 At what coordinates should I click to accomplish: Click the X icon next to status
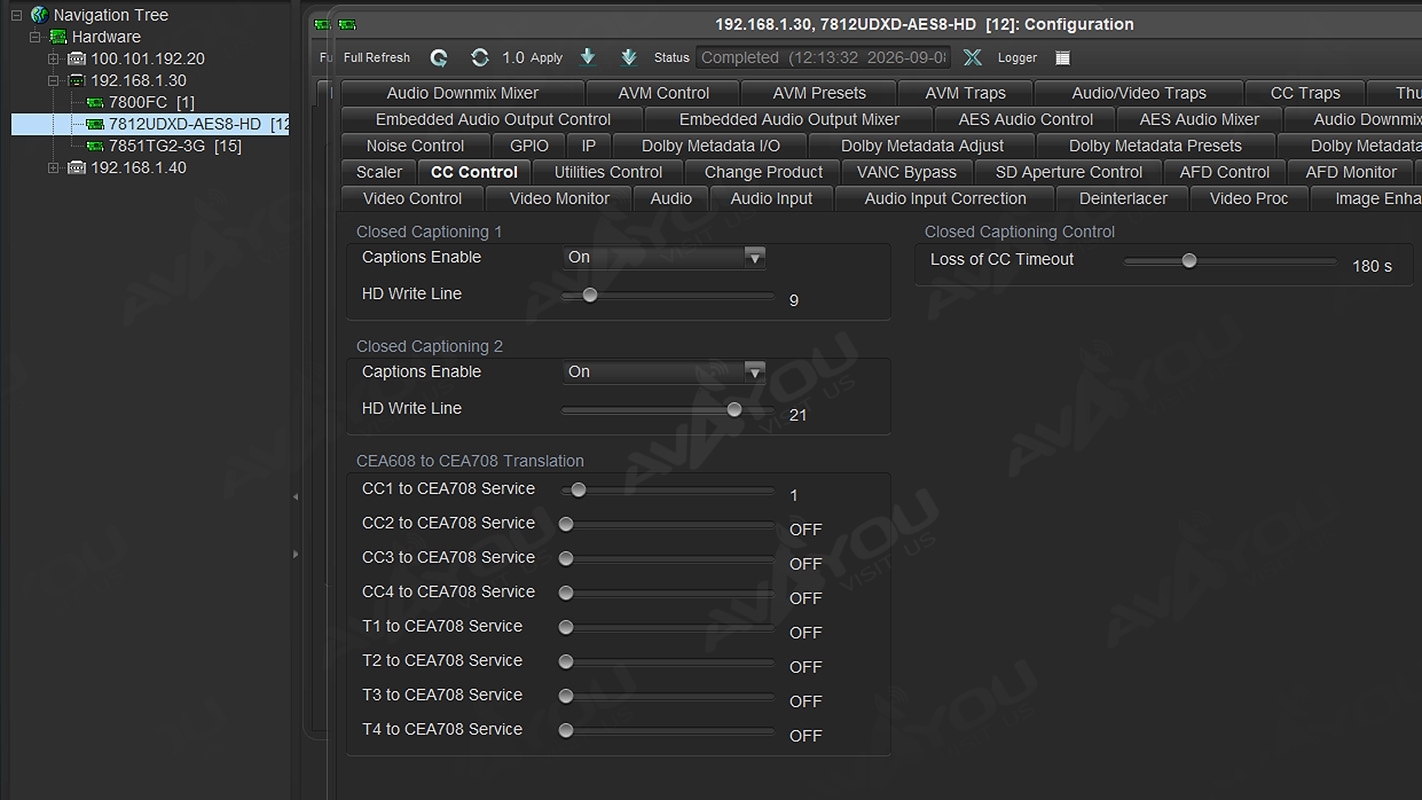click(x=972, y=58)
